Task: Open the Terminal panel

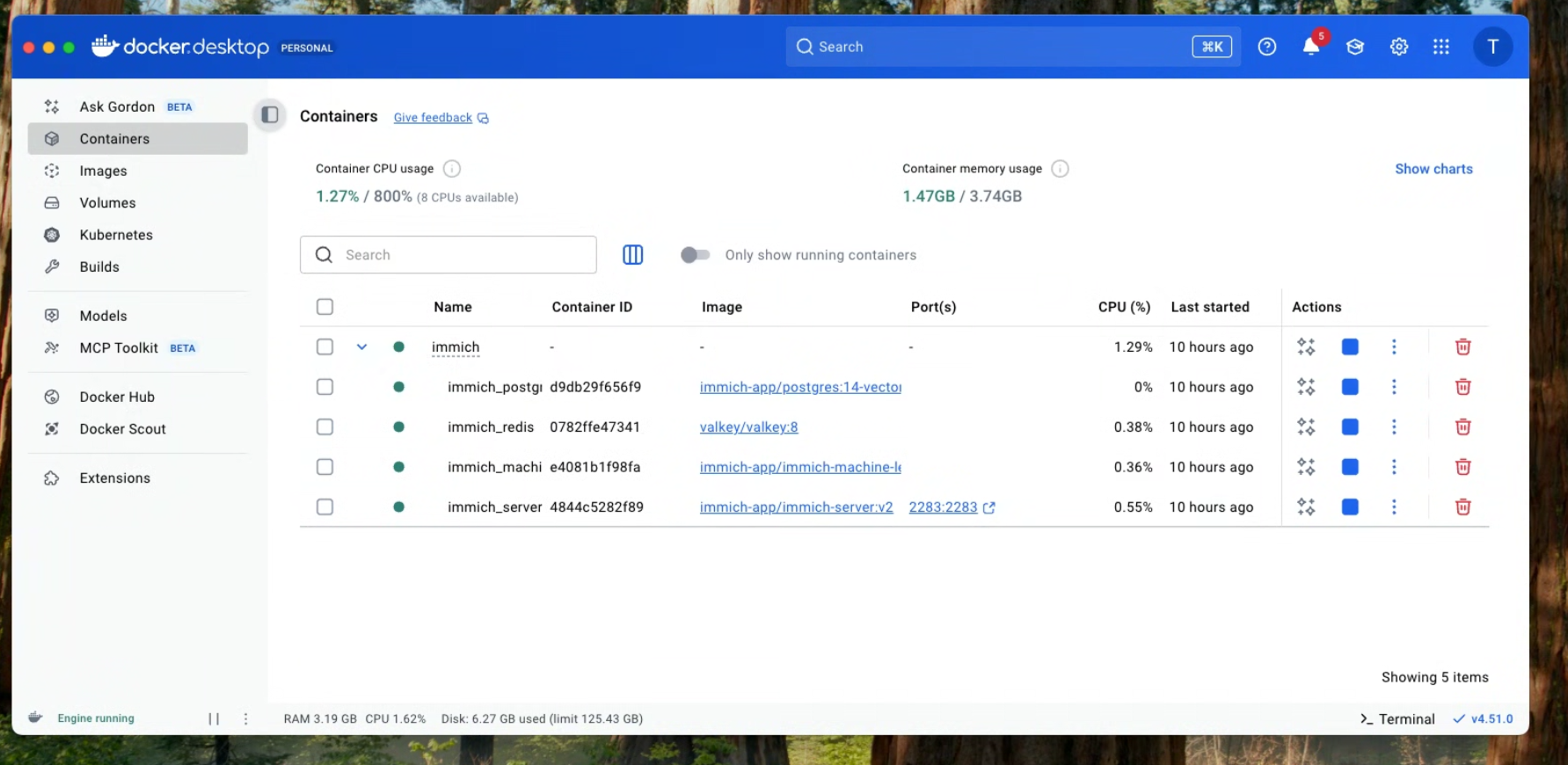Action: (1397, 719)
